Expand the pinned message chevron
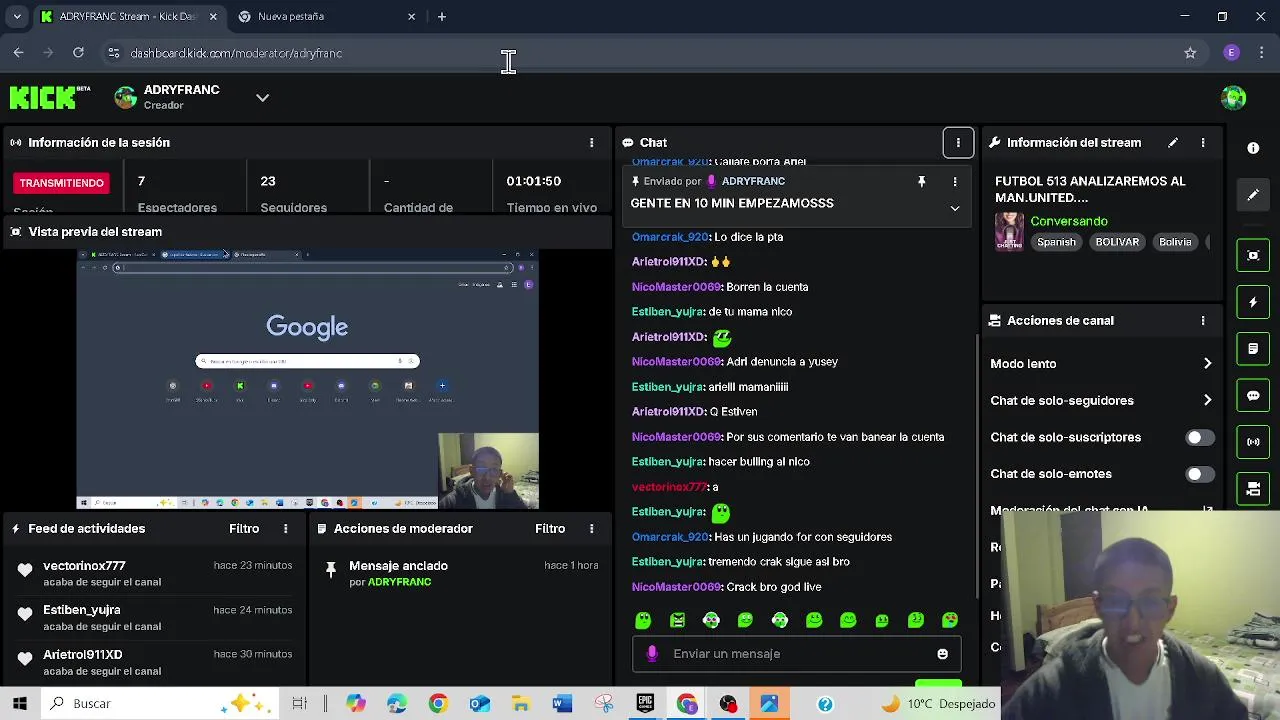Image resolution: width=1280 pixels, height=720 pixels. tap(955, 209)
